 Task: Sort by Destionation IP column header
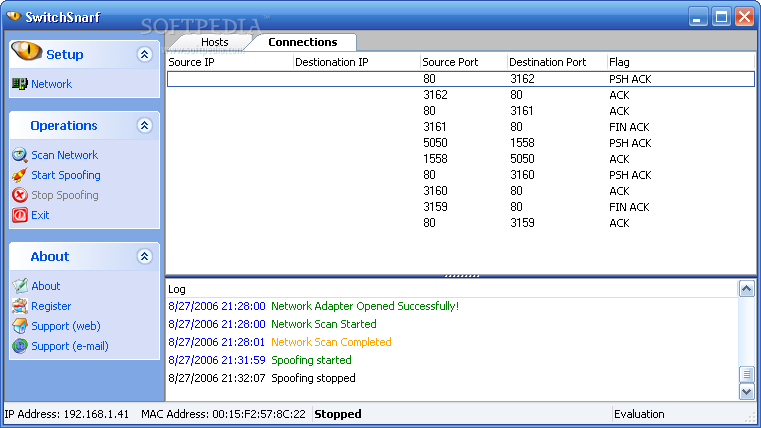357,62
